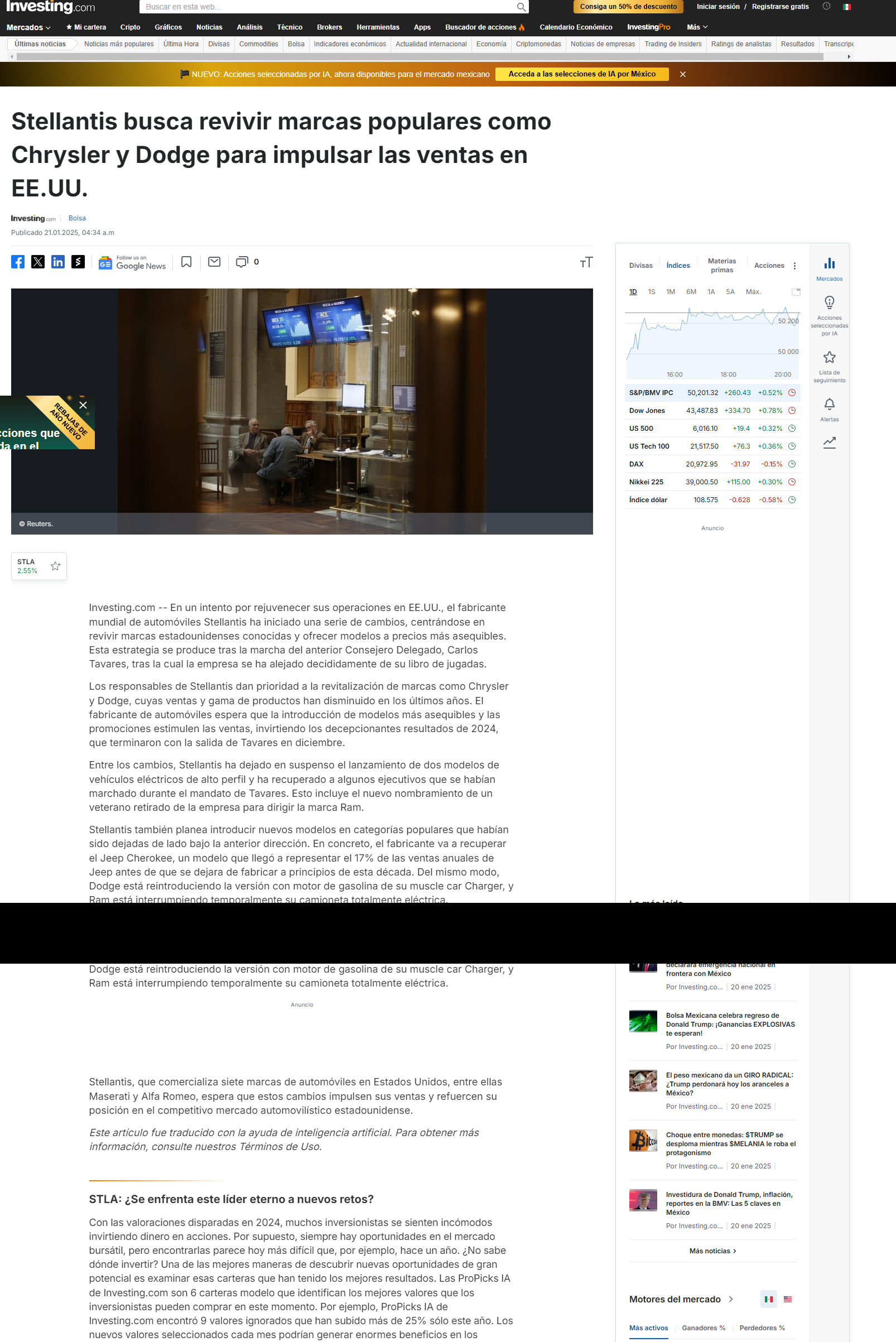The height and width of the screenshot is (1342, 896).
Task: Select 1A chart timeframe
Action: [711, 291]
